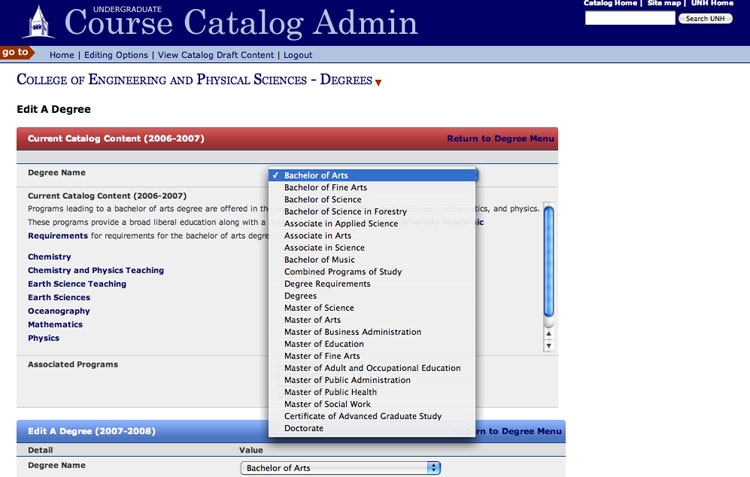Pick Master of Fine Arts option
This screenshot has width=750, height=477.
pos(373,355)
